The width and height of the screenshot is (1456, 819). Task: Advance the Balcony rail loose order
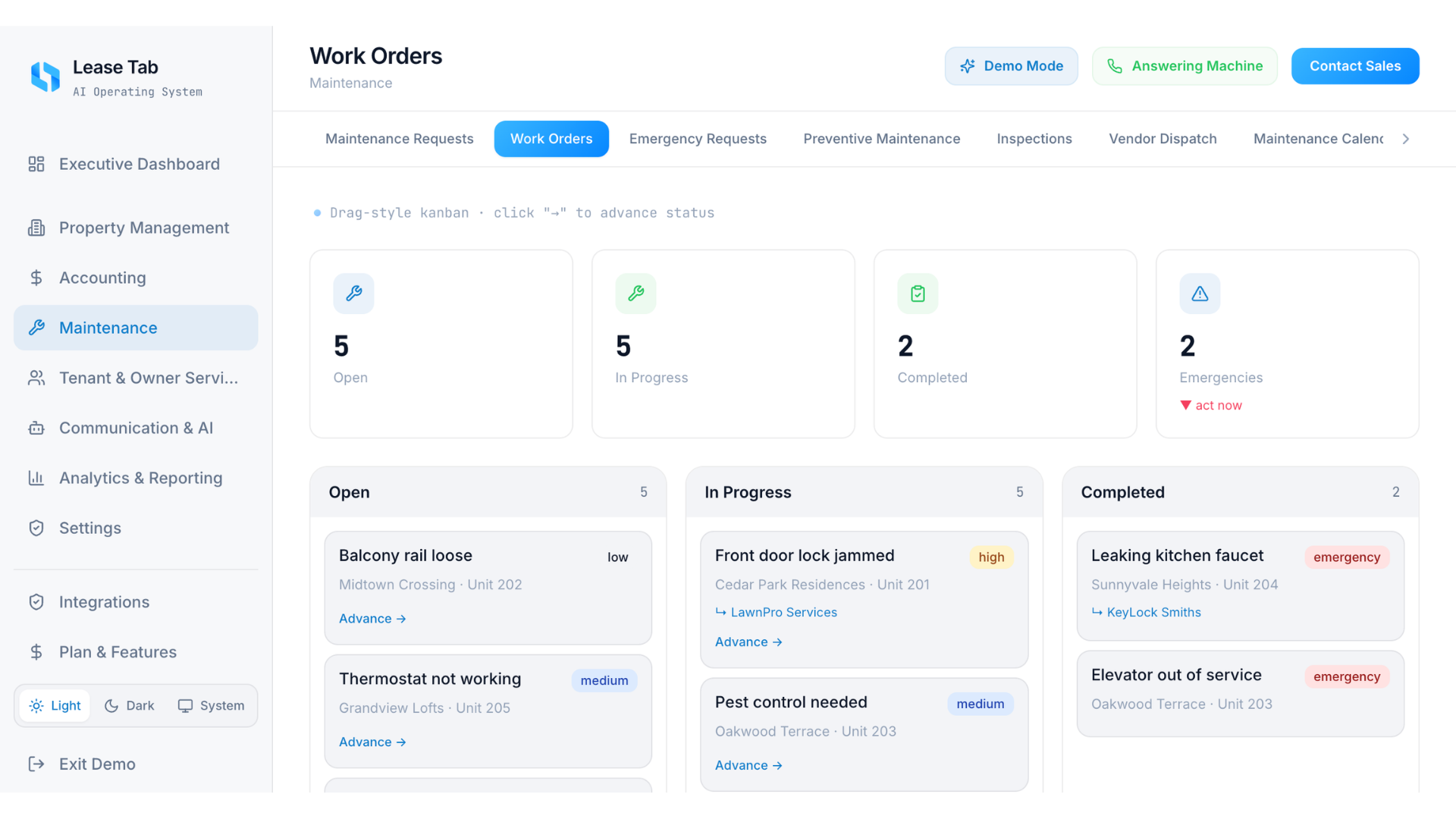(372, 619)
